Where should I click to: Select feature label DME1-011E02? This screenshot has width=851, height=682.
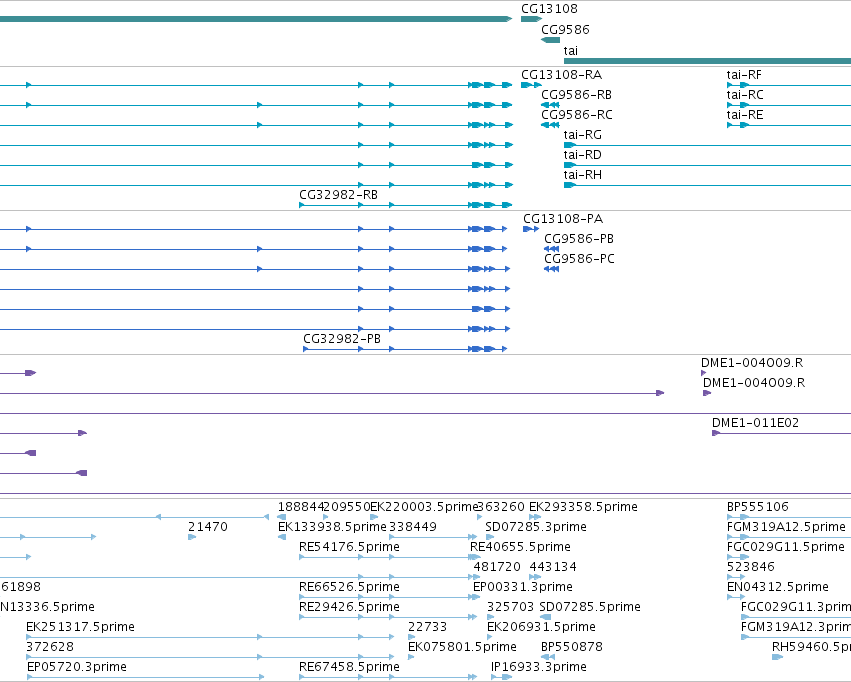[755, 423]
